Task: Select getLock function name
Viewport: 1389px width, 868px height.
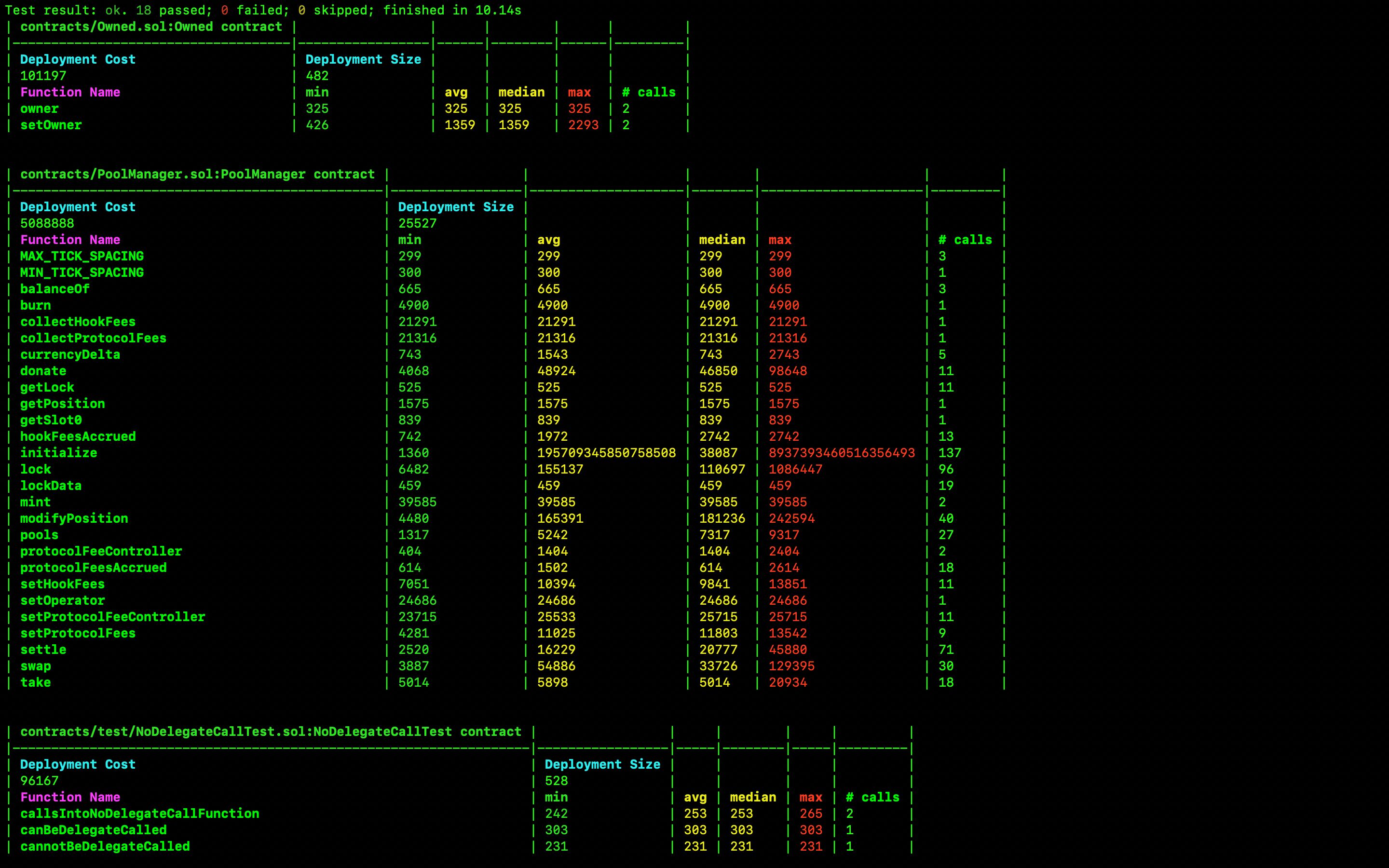Action: 47,387
